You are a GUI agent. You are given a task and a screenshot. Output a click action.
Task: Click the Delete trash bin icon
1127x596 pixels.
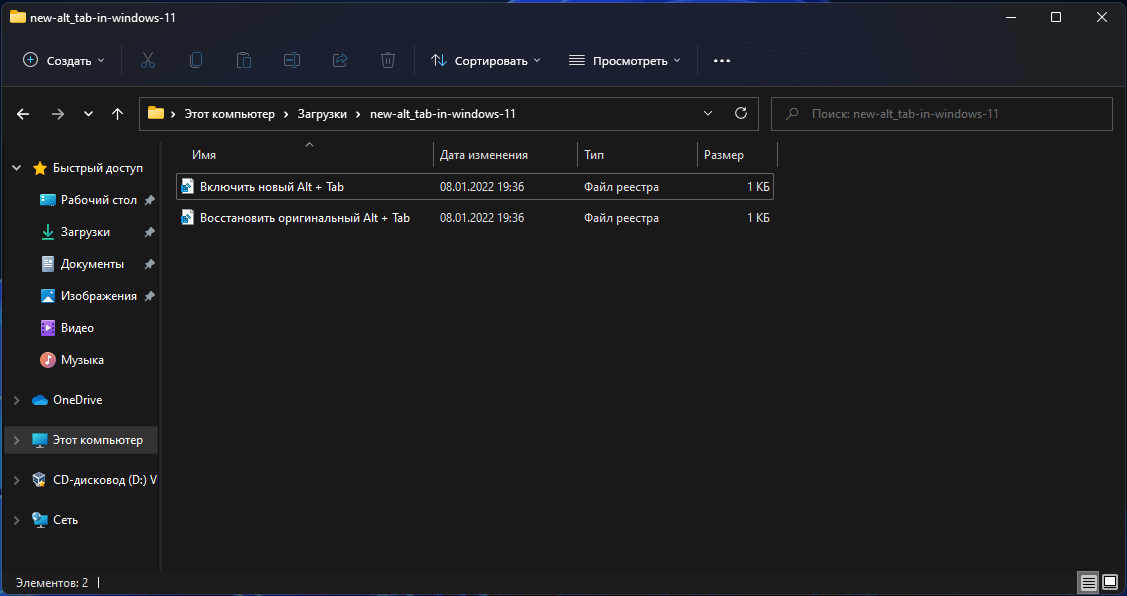coord(387,60)
